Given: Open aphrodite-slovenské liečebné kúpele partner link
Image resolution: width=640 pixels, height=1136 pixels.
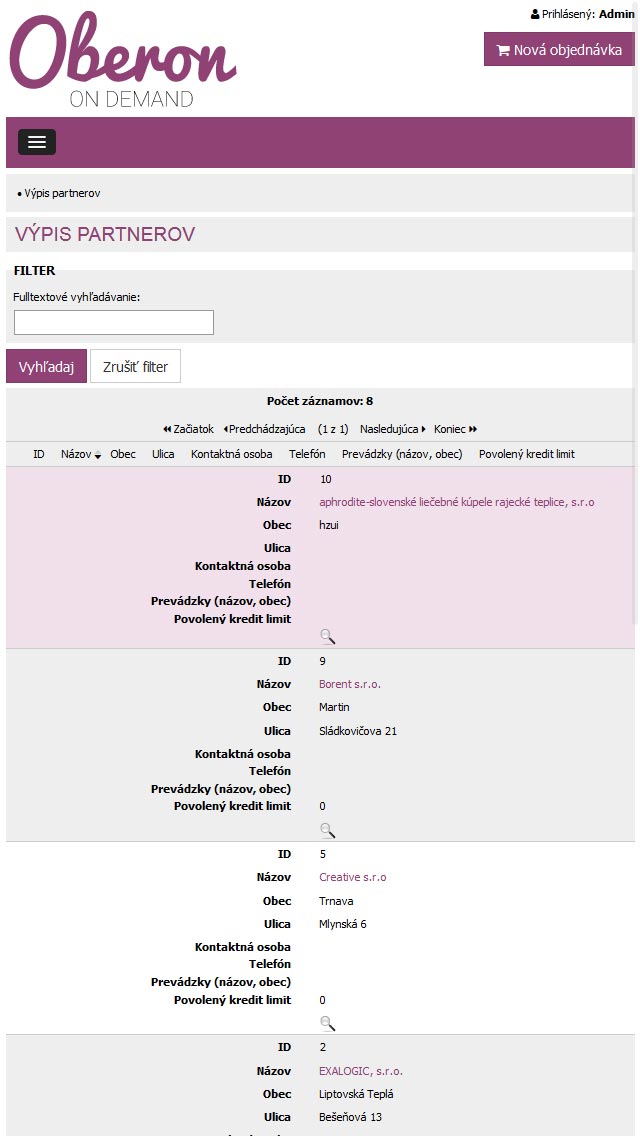Looking at the screenshot, I should pyautogui.click(x=457, y=502).
